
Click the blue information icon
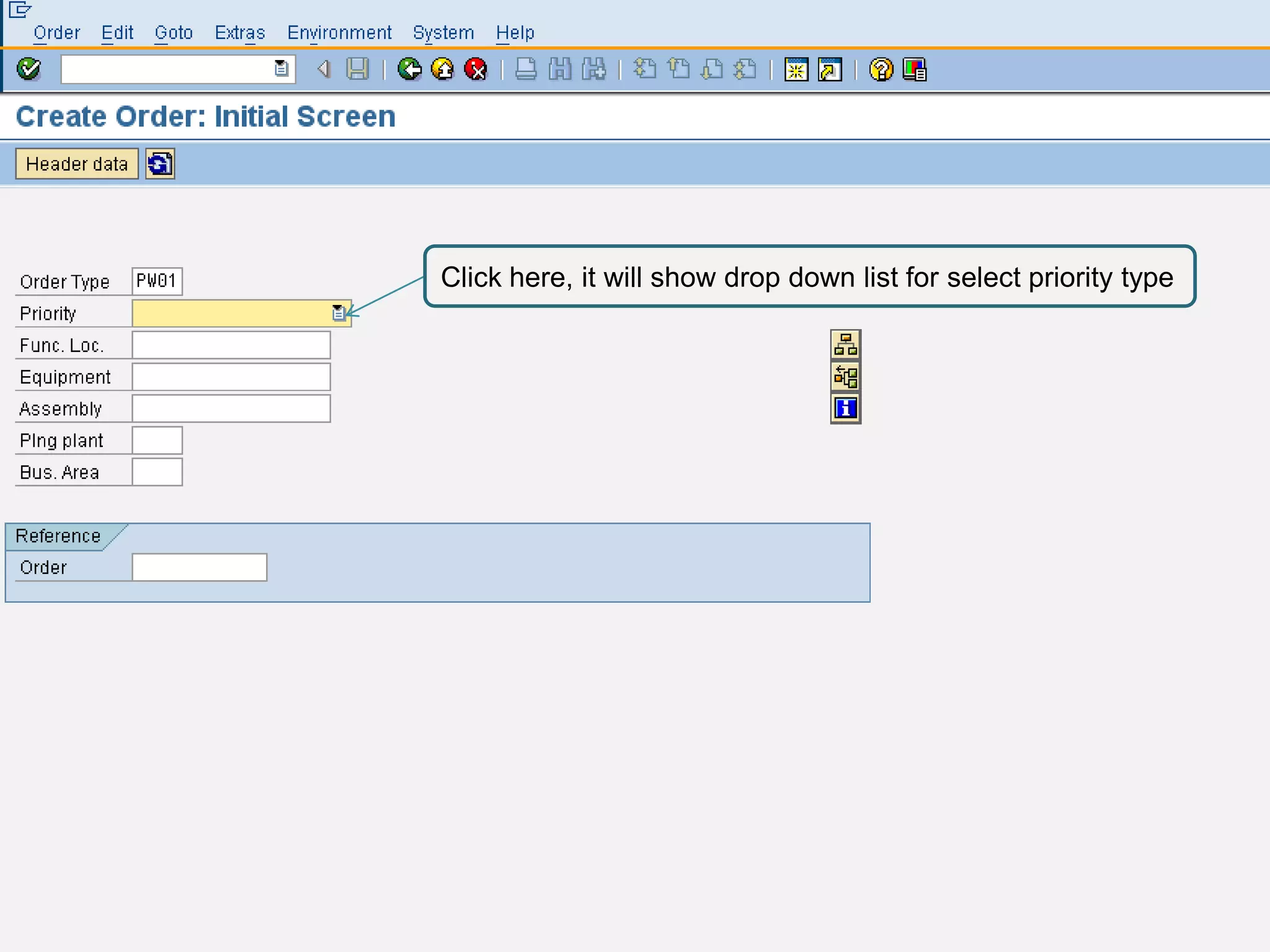846,408
